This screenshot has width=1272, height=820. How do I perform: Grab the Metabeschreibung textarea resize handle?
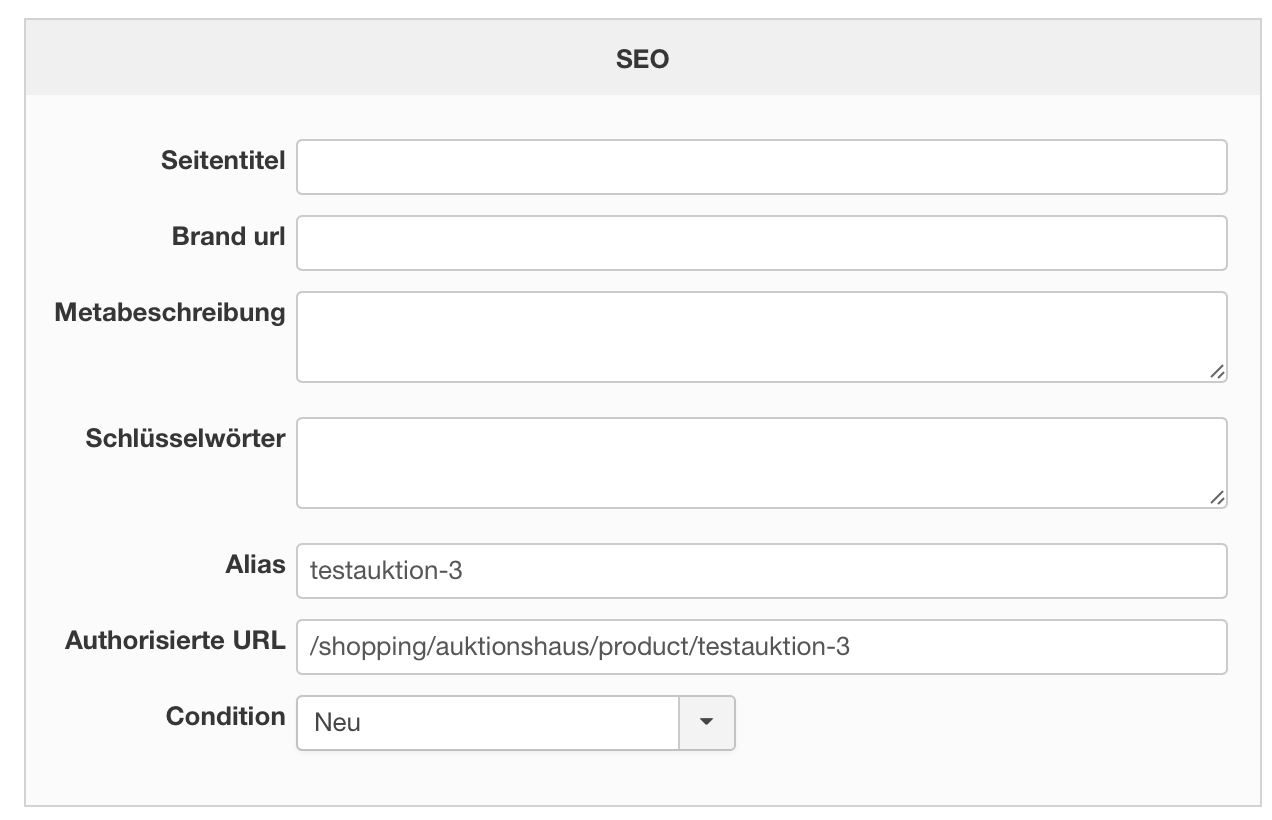[1216, 372]
